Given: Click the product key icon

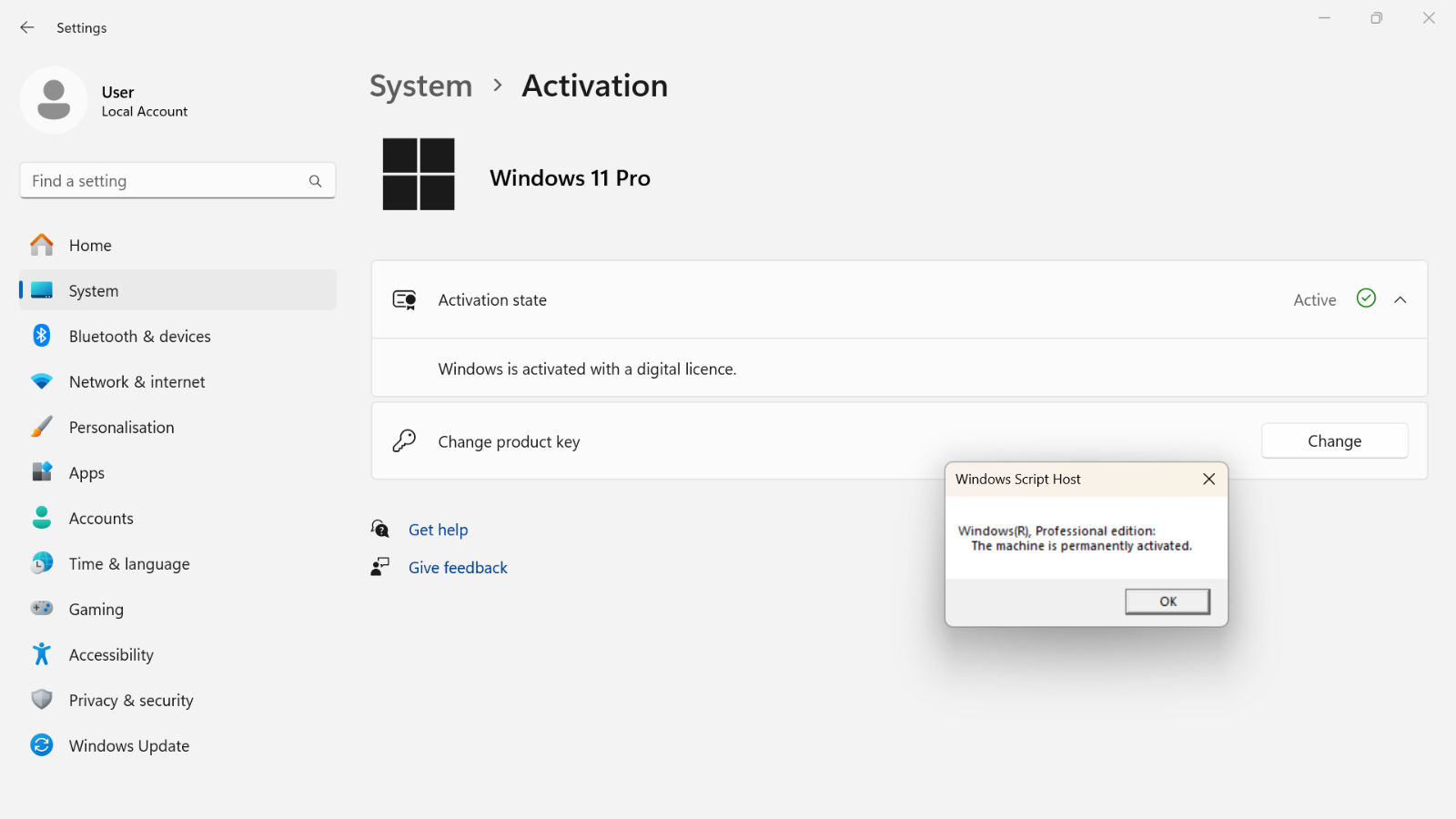Looking at the screenshot, I should click(404, 441).
